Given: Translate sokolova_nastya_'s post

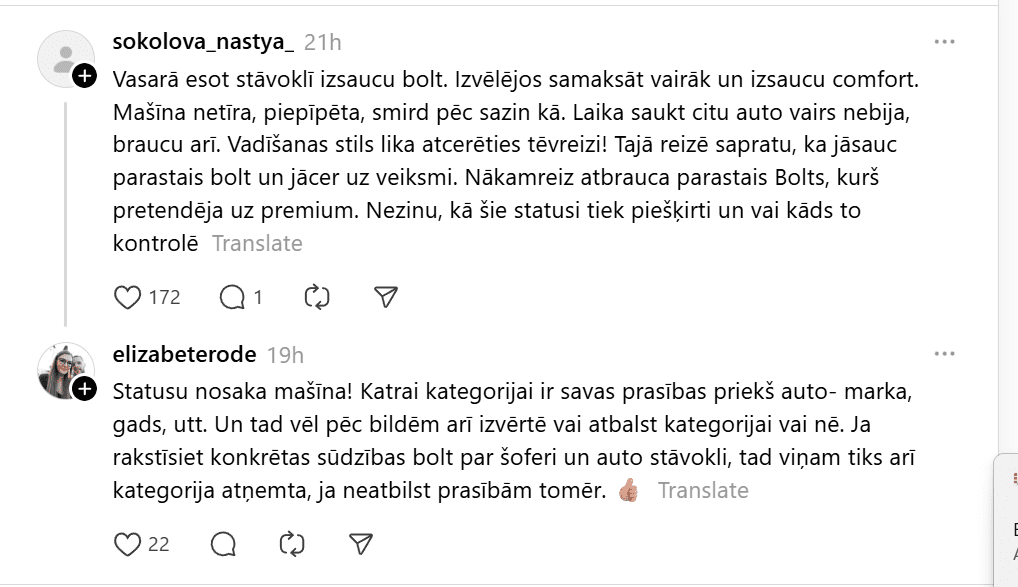Looking at the screenshot, I should pos(257,243).
